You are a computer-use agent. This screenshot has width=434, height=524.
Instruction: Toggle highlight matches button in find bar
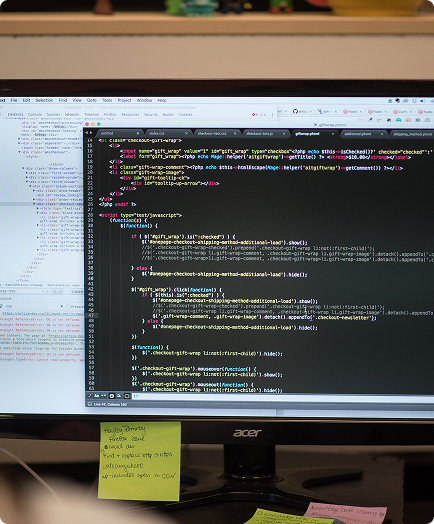[x=127, y=396]
